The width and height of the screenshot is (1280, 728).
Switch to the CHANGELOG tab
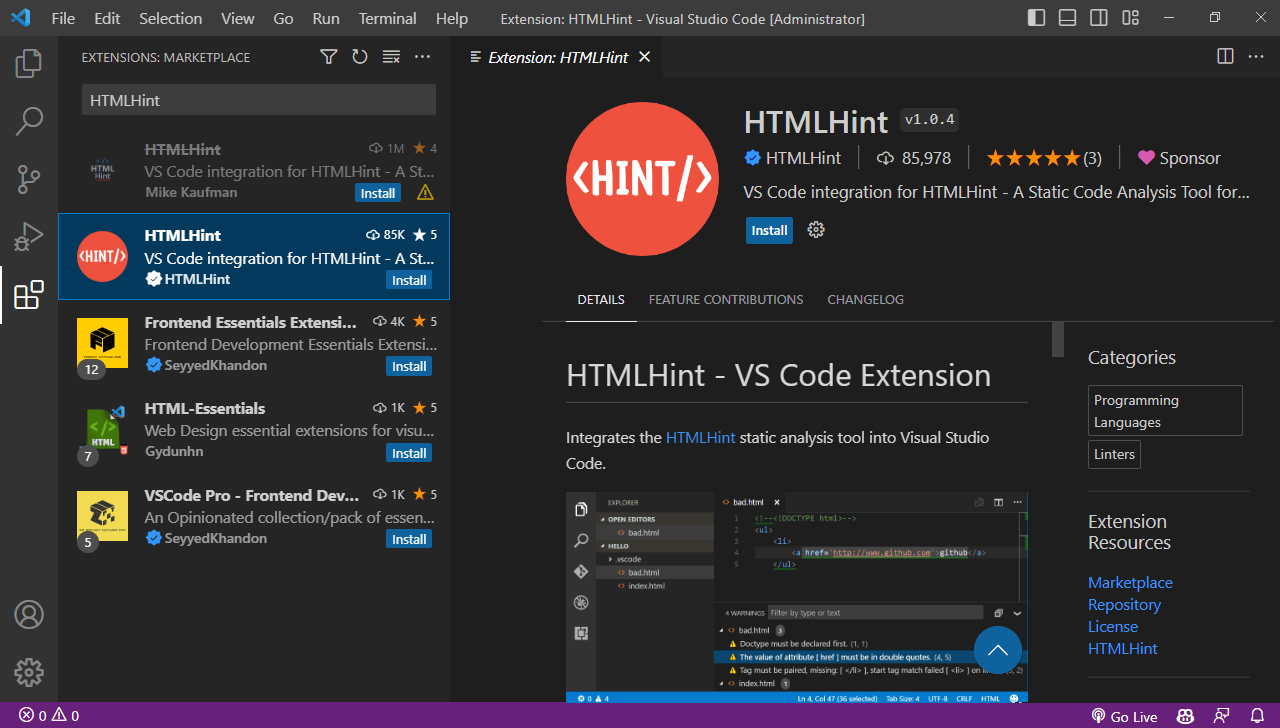pyautogui.click(x=865, y=299)
